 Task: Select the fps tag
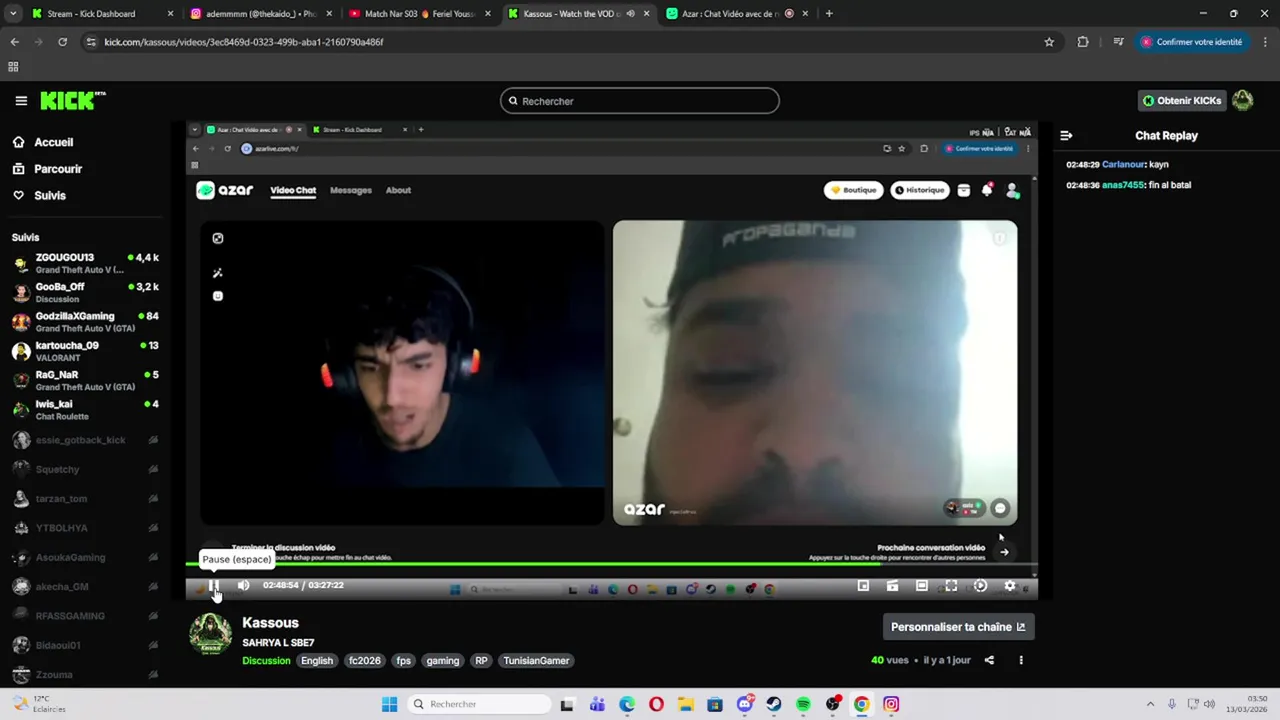coord(403,660)
